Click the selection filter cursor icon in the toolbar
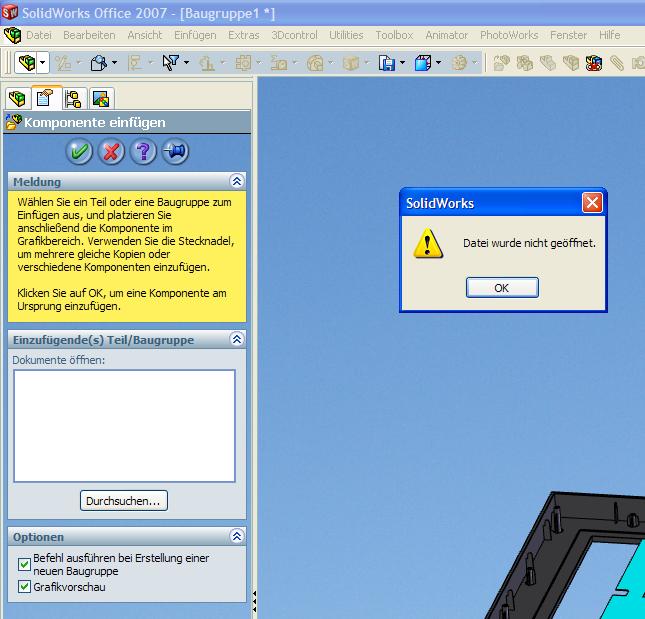This screenshot has height=619, width=645. click(170, 63)
